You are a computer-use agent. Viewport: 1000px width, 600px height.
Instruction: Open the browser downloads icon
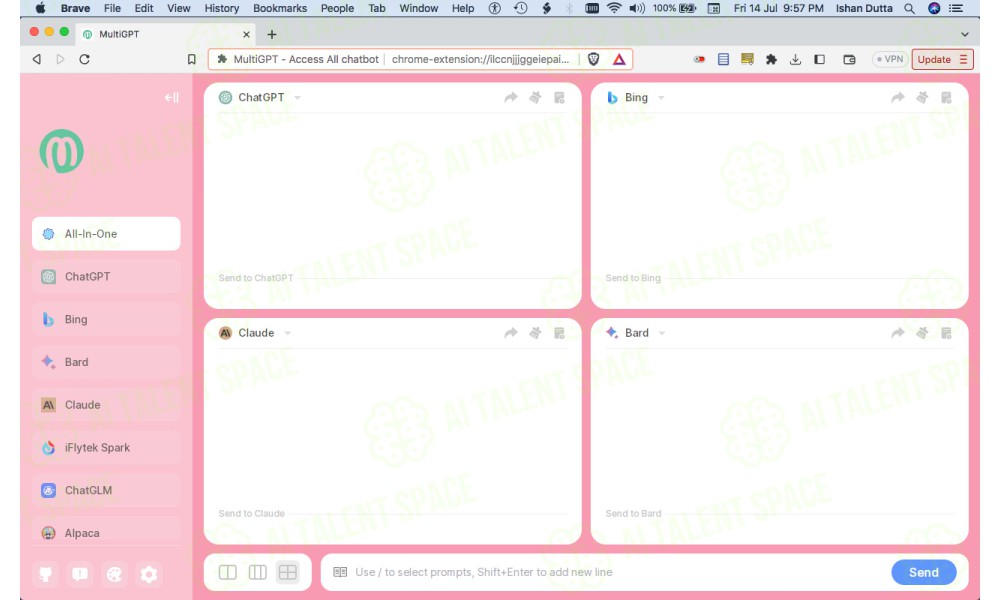click(795, 59)
